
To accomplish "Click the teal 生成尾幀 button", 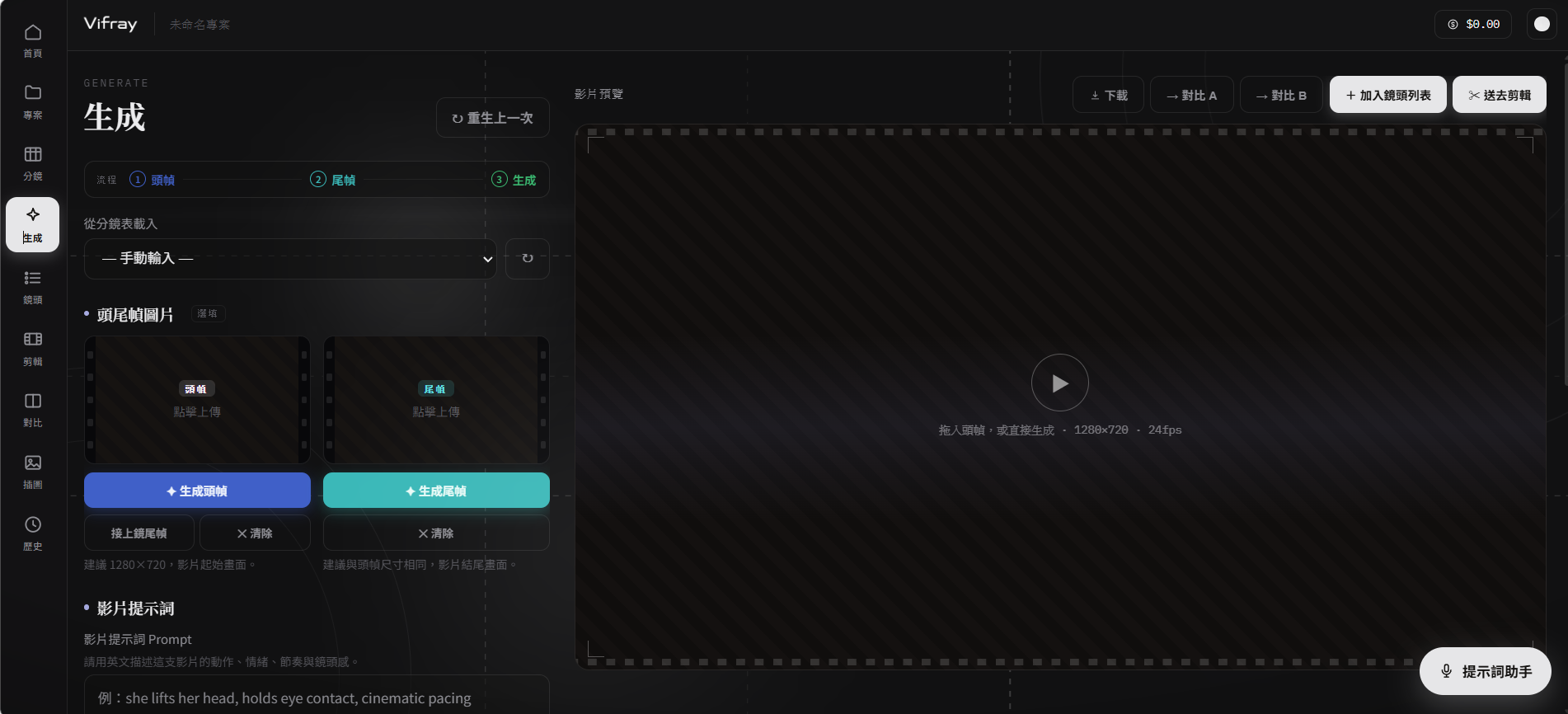I will [436, 491].
